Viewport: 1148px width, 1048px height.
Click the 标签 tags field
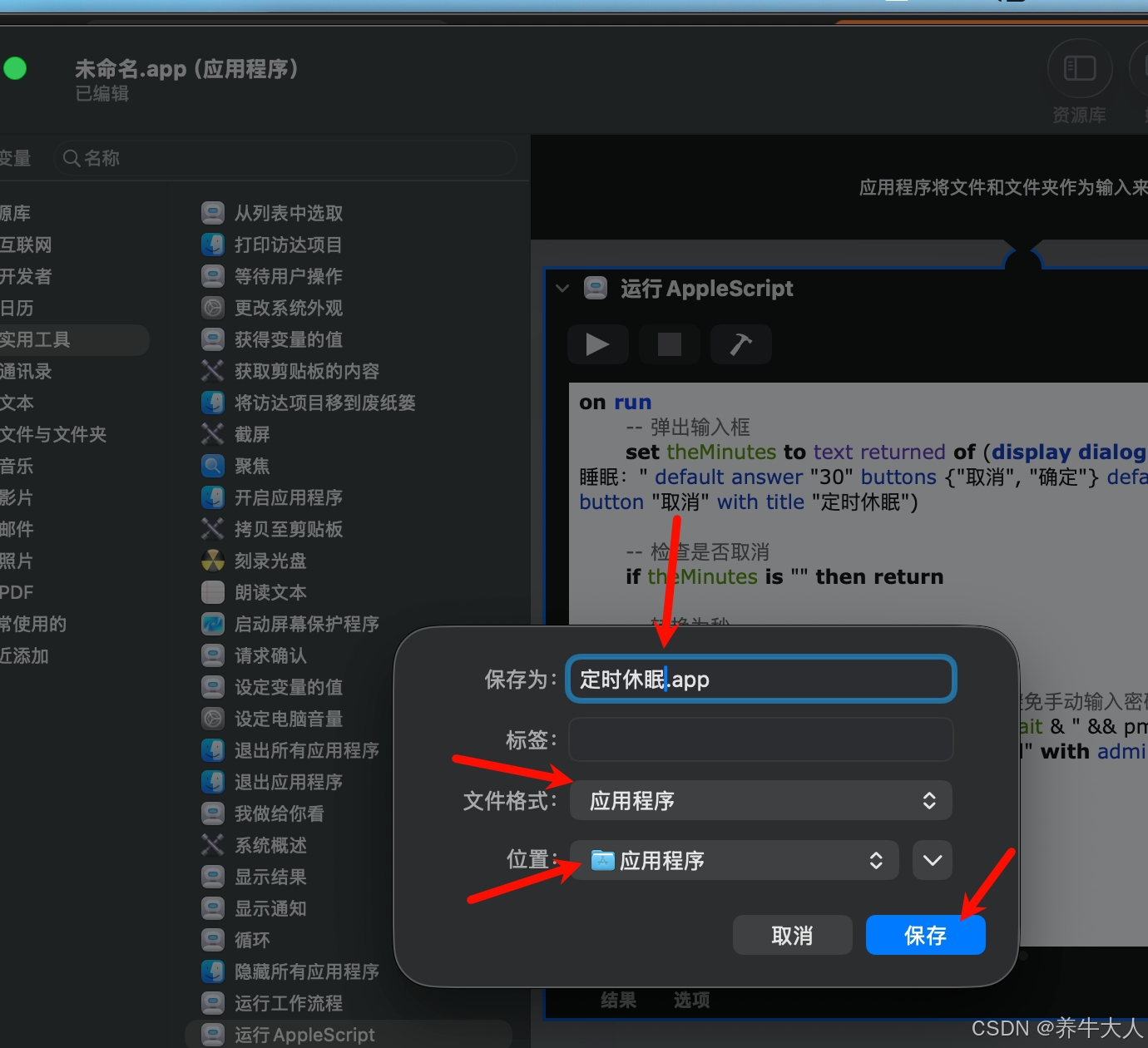(x=761, y=739)
